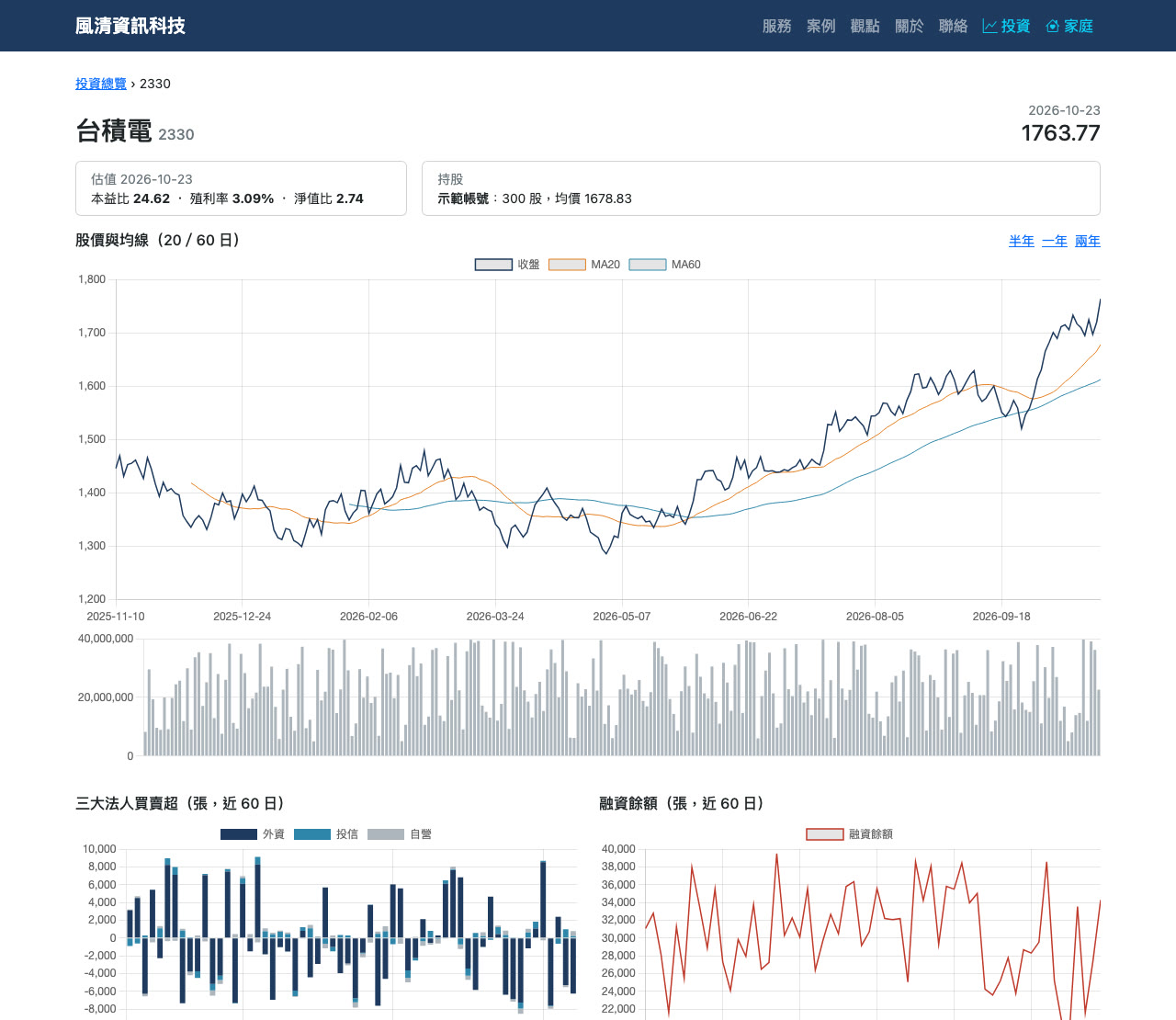Image resolution: width=1176 pixels, height=1020 pixels.
Task: Click the 融資餘額 section heading
Action: [x=684, y=804]
